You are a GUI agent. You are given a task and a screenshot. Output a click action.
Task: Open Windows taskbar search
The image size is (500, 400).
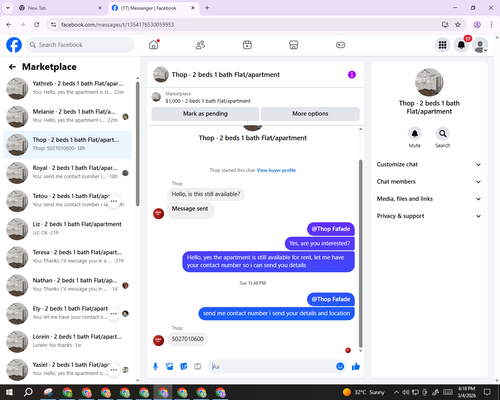pos(28,392)
